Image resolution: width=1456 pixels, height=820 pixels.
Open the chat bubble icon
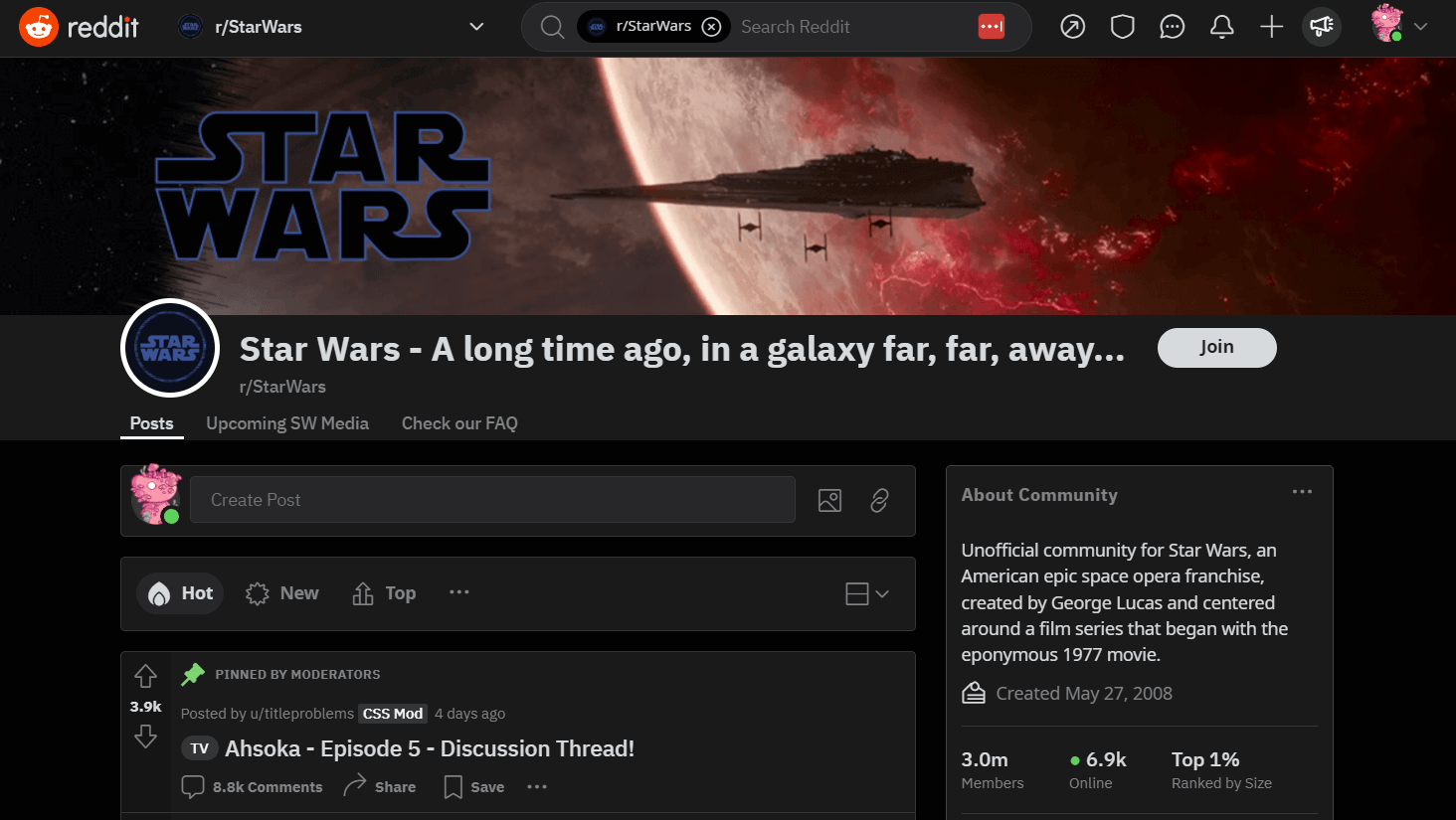point(1172,27)
